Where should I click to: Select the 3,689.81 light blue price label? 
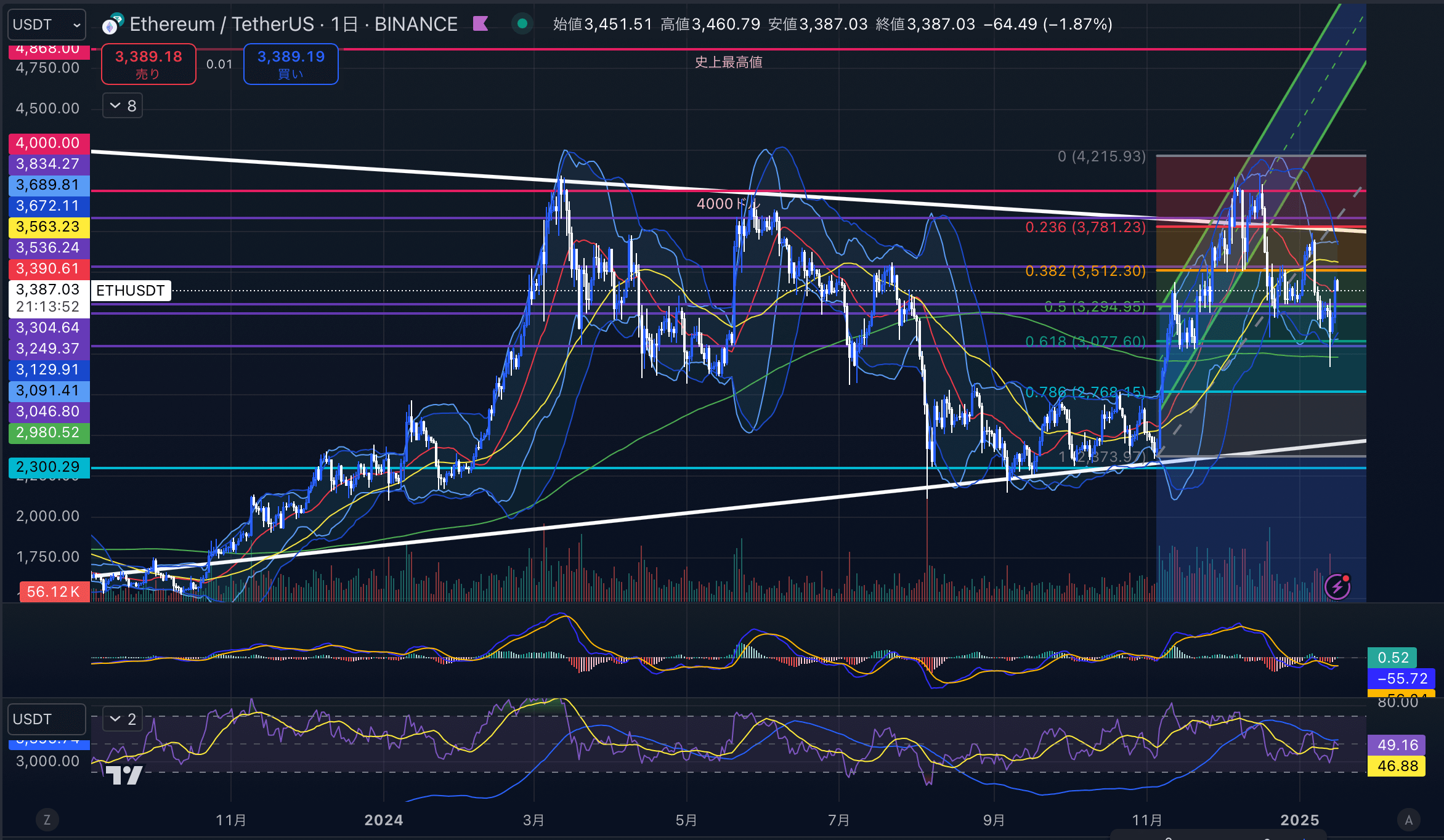tap(49, 185)
